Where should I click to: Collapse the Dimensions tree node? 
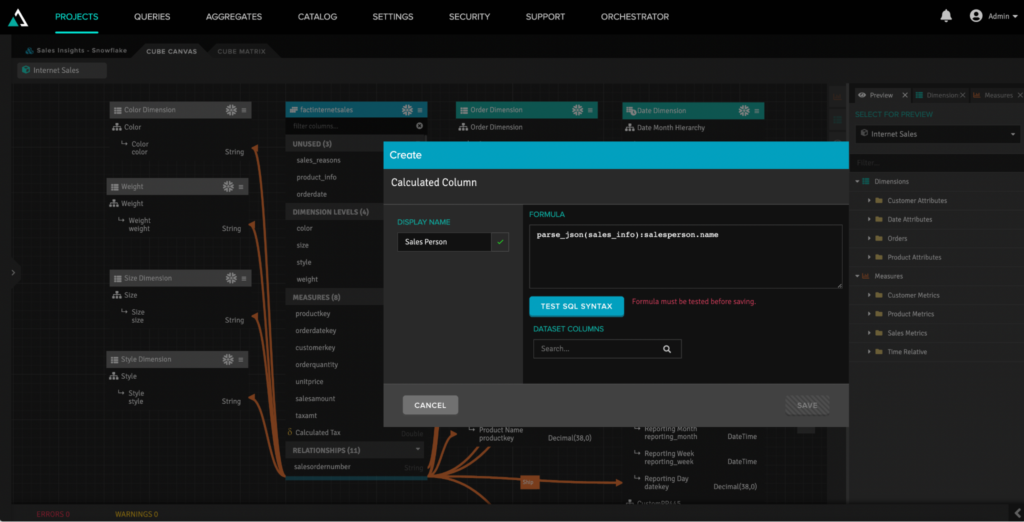(857, 182)
